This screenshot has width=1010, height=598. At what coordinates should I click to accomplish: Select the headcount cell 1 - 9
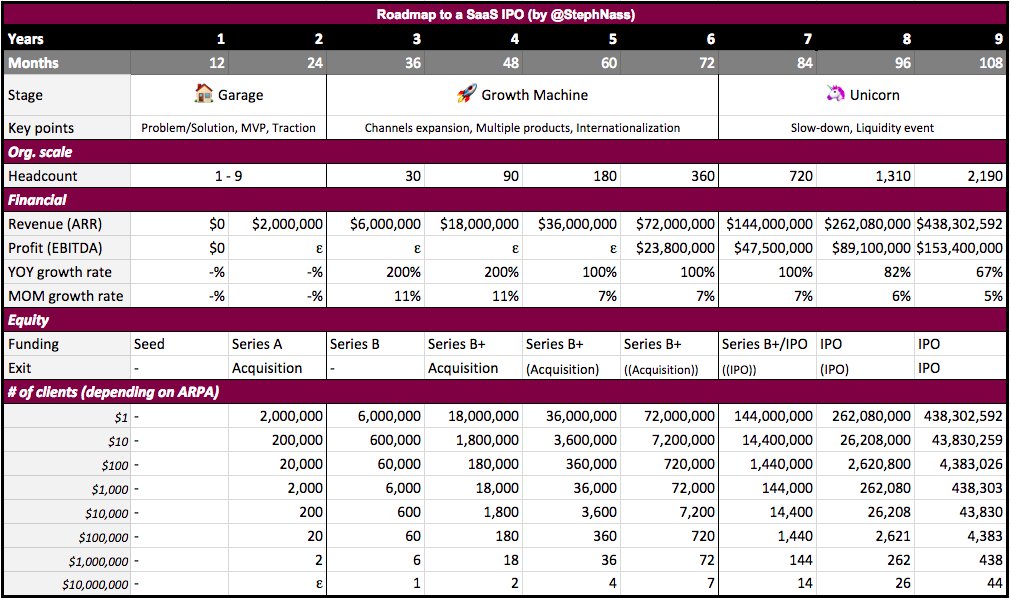pyautogui.click(x=229, y=176)
